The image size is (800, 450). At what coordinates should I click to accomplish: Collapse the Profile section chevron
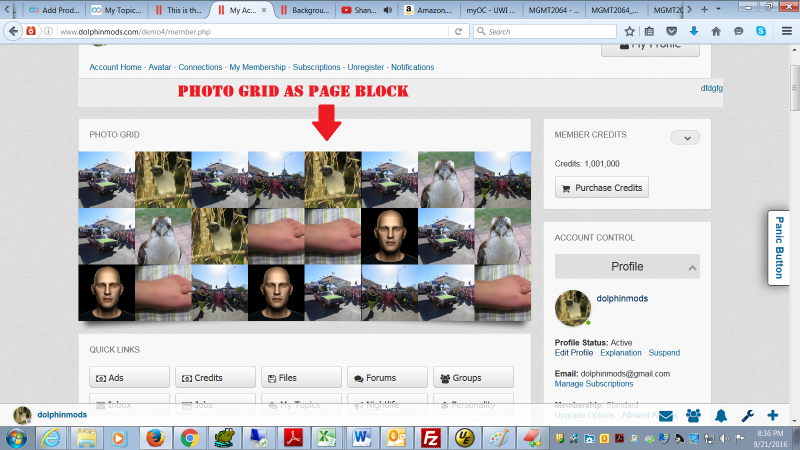coord(692,267)
